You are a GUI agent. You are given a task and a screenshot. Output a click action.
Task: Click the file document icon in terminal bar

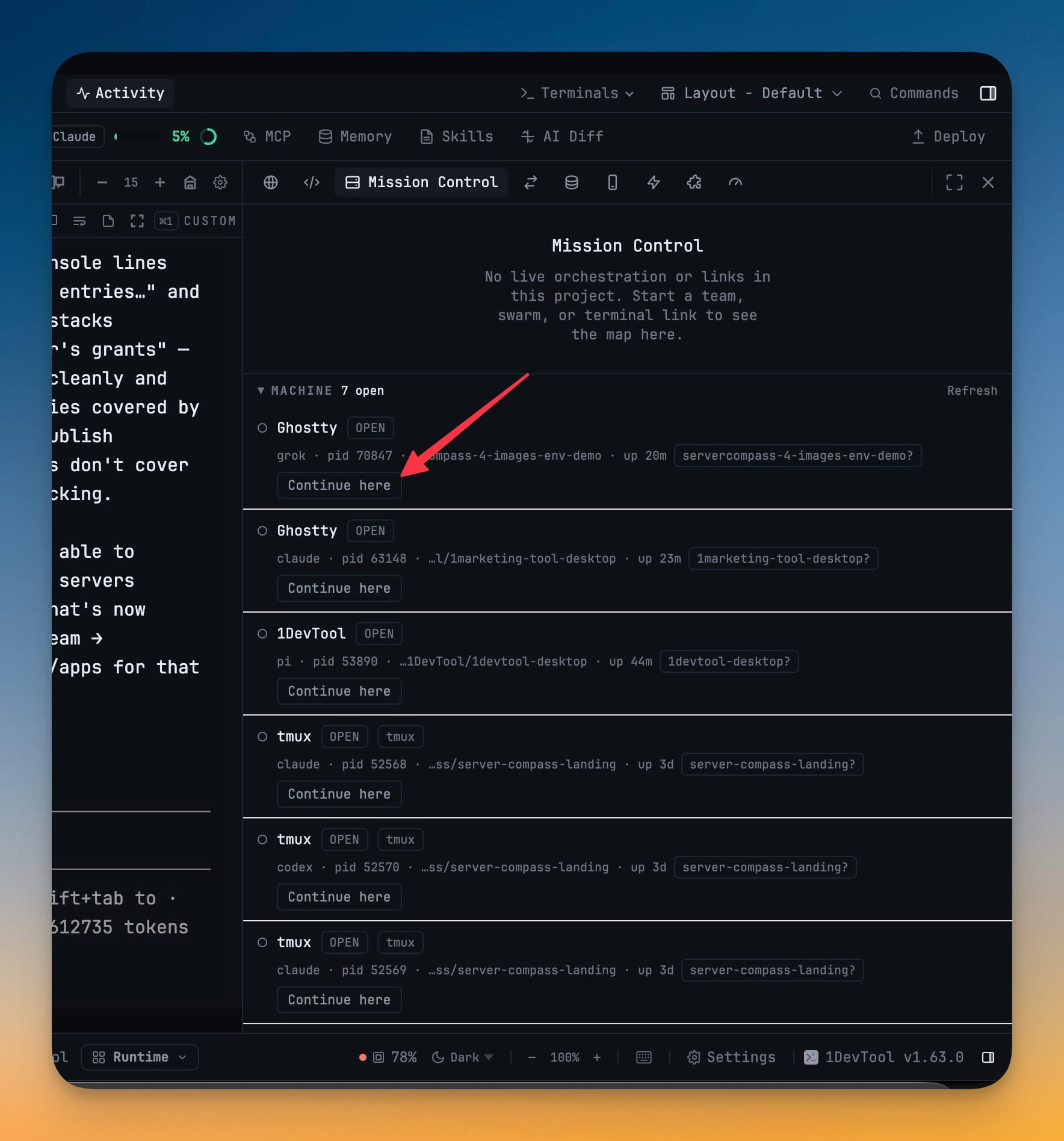pos(108,221)
